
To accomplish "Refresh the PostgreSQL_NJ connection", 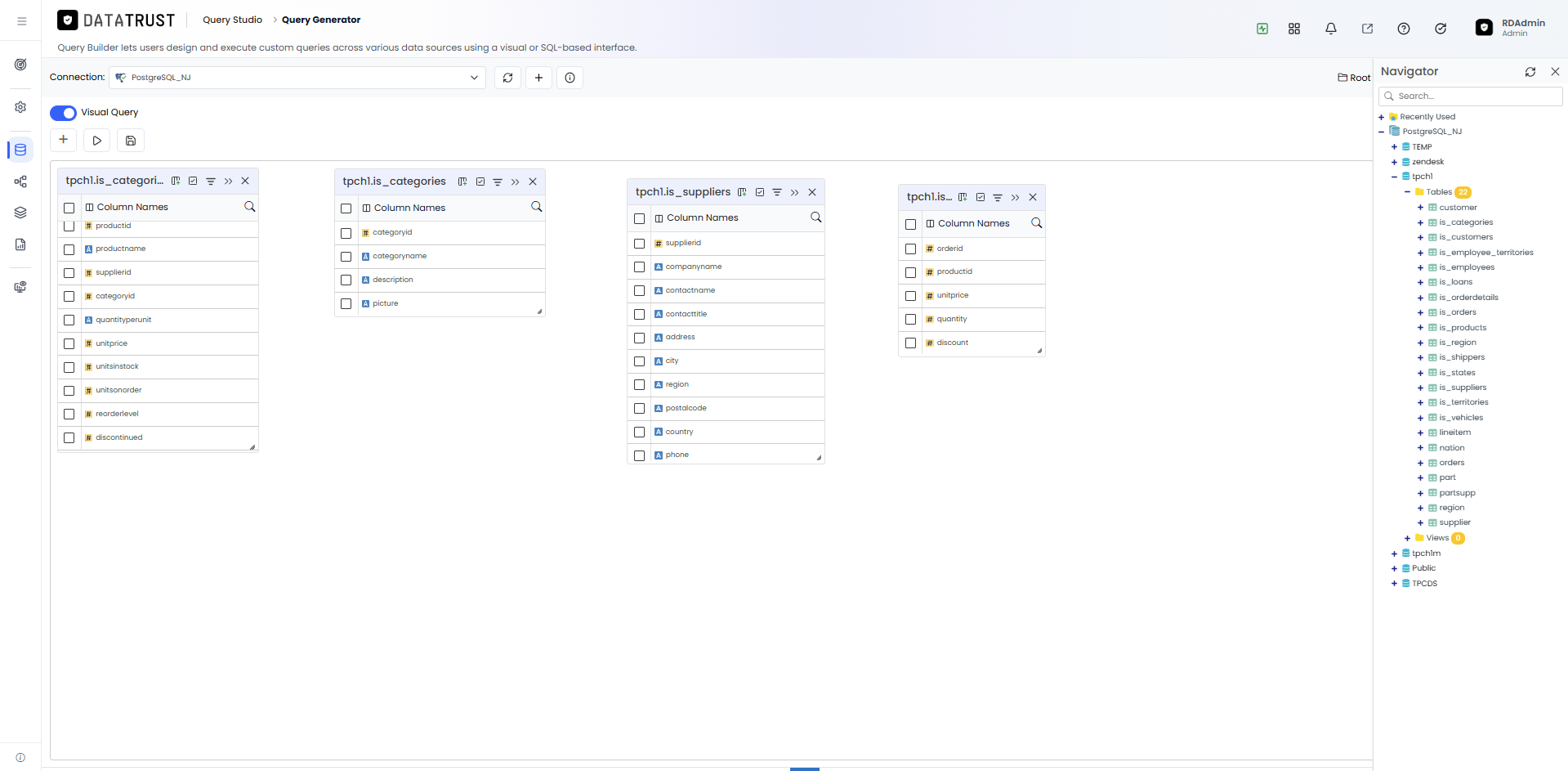I will (507, 78).
